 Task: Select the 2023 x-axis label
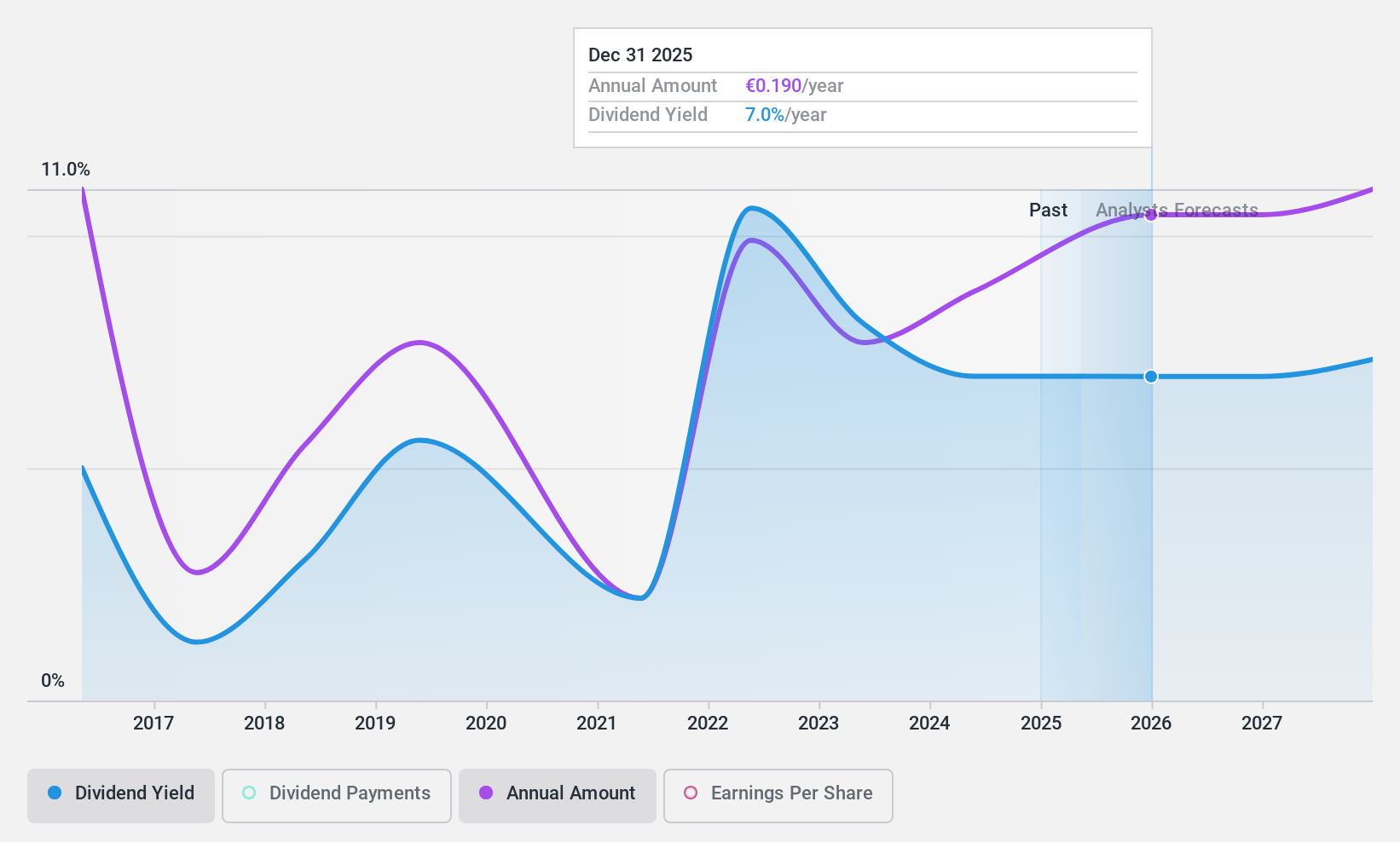click(x=819, y=724)
